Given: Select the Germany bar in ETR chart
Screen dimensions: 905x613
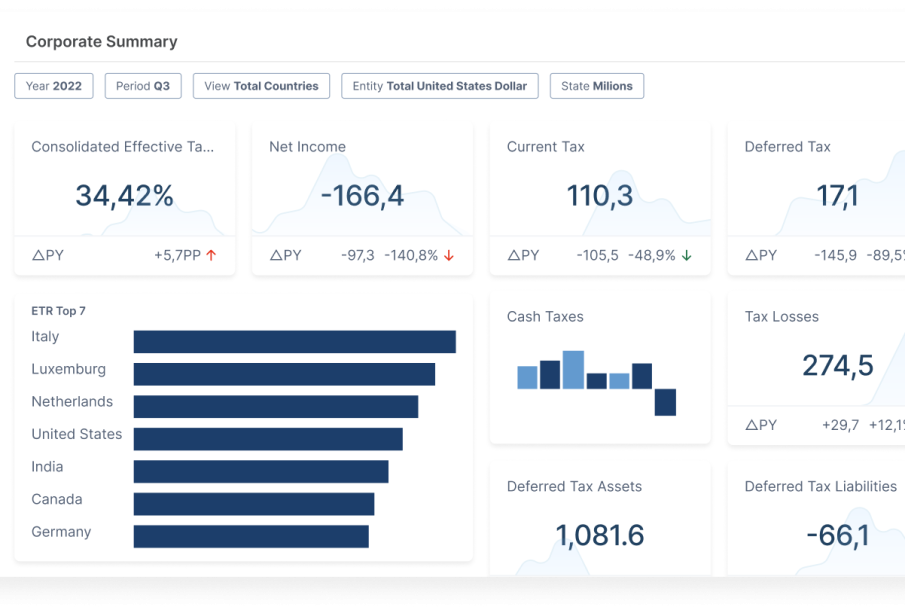Looking at the screenshot, I should [251, 537].
